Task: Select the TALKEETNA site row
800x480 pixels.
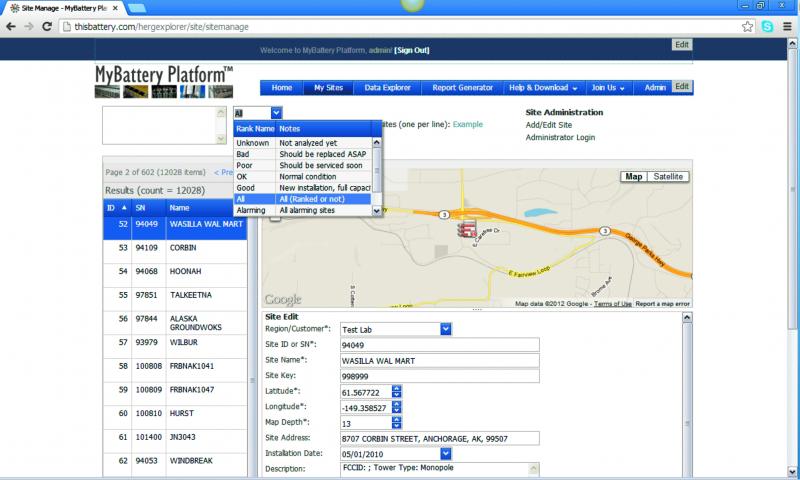Action: (x=175, y=299)
